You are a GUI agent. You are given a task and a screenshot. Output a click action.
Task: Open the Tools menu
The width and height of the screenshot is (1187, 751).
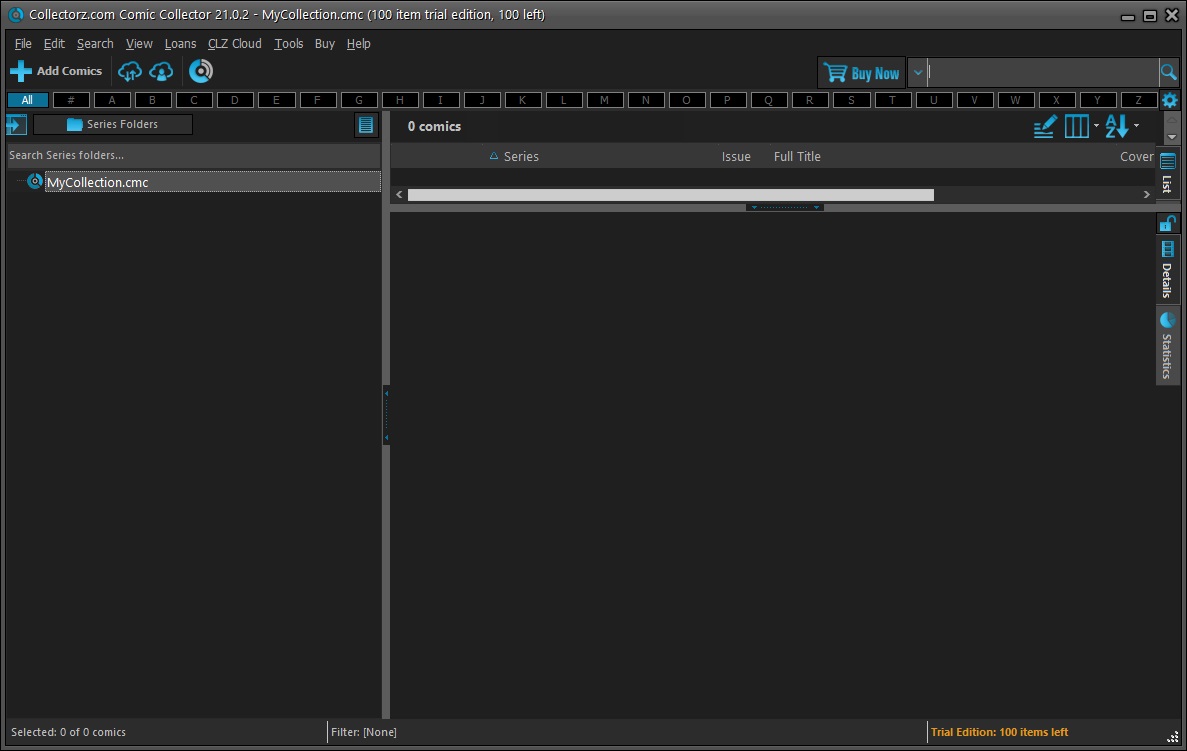tap(289, 44)
